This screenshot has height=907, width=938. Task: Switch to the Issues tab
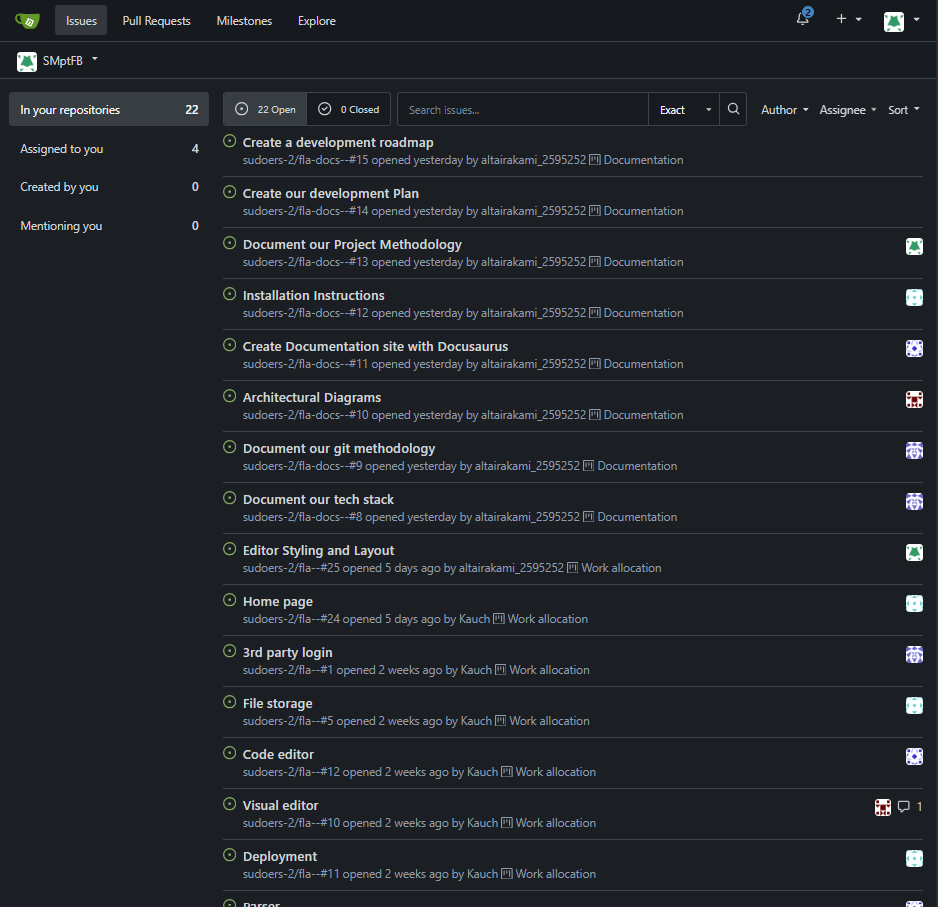tap(81, 20)
